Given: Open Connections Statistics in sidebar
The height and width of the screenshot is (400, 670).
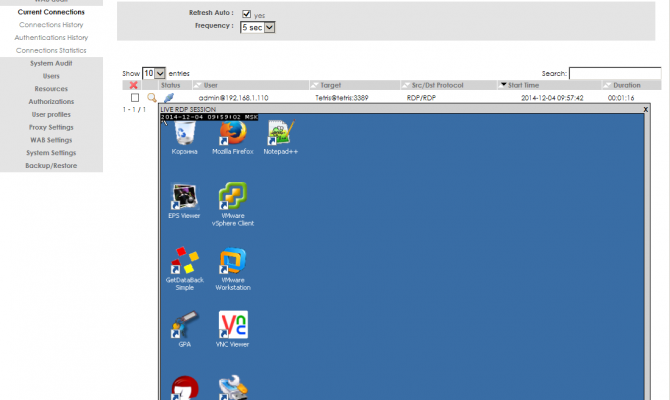Looking at the screenshot, I should coord(51,50).
